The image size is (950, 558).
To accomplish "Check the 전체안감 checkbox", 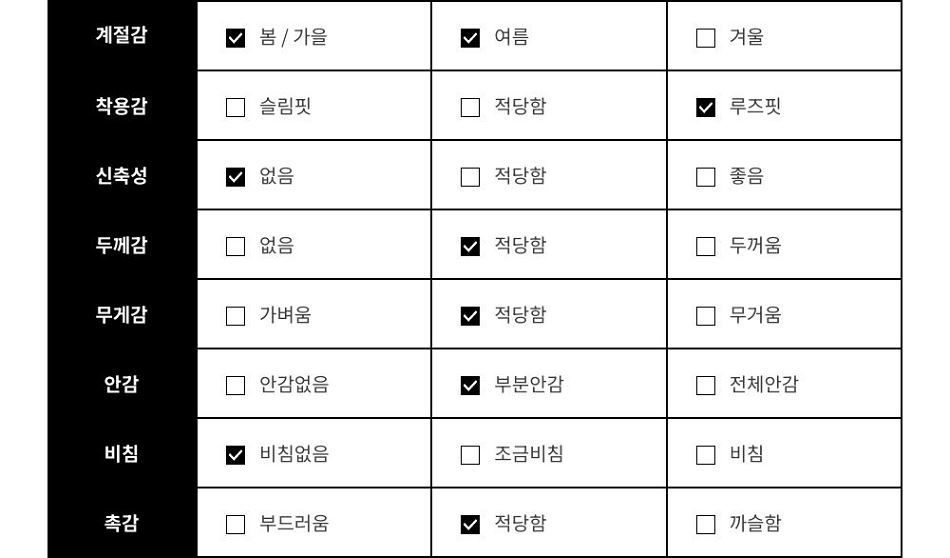I will [x=705, y=386].
